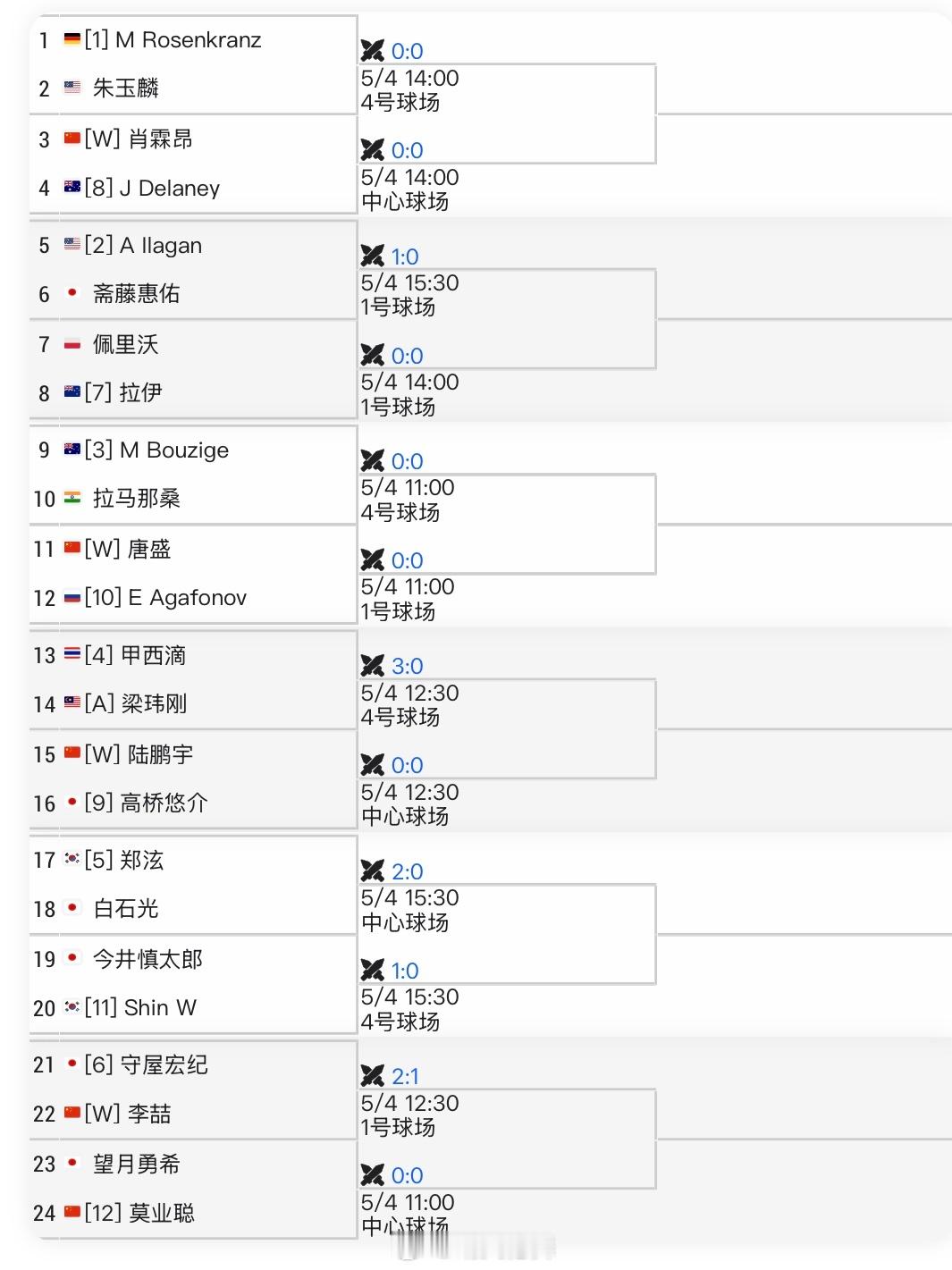Click Indian flag beside 拉马那桑
The height and width of the screenshot is (1270, 952).
(72, 498)
